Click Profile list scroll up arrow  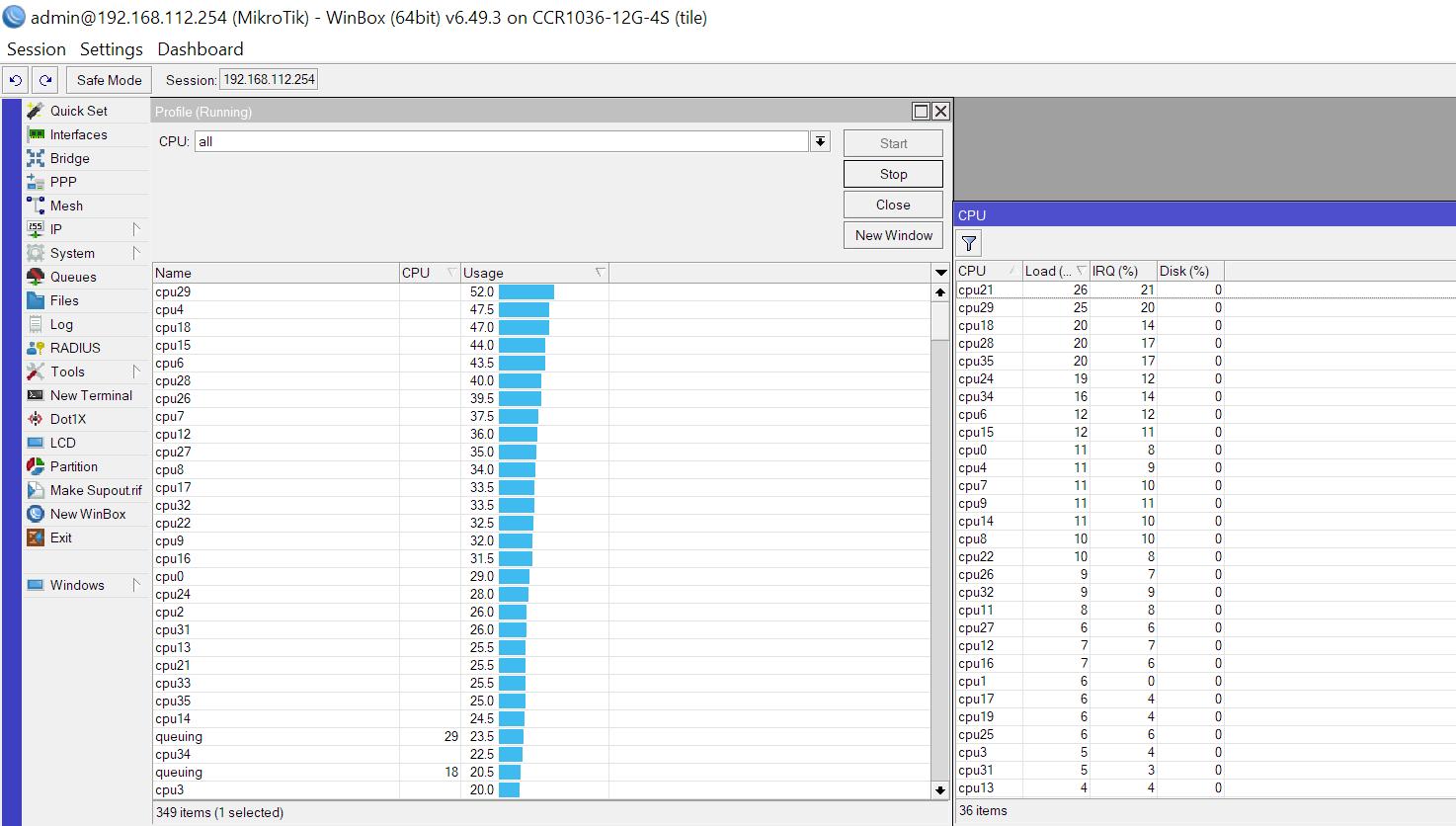pos(940,292)
